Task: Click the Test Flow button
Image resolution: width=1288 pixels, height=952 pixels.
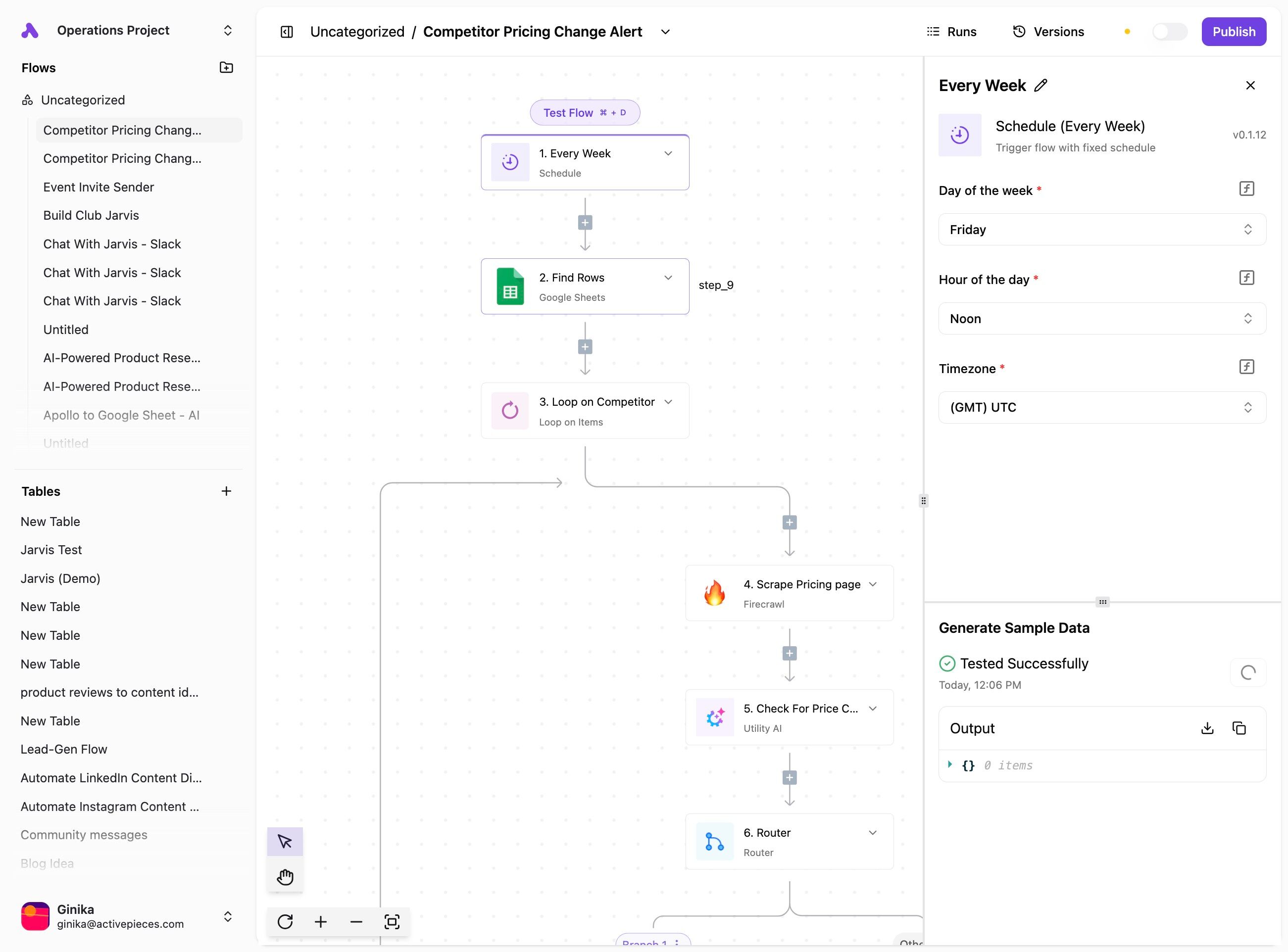Action: 584,112
